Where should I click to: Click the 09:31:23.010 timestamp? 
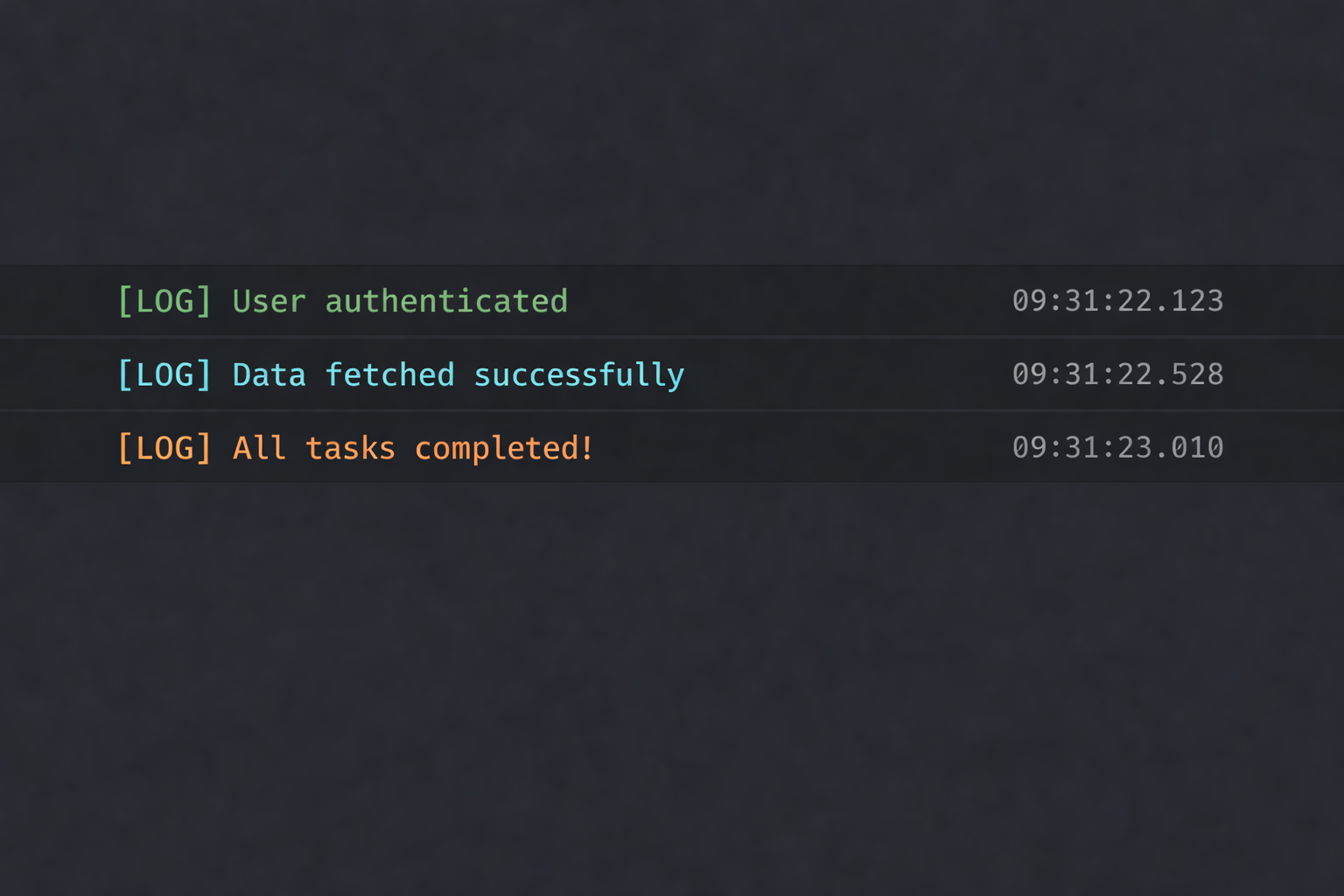pyautogui.click(x=1117, y=448)
